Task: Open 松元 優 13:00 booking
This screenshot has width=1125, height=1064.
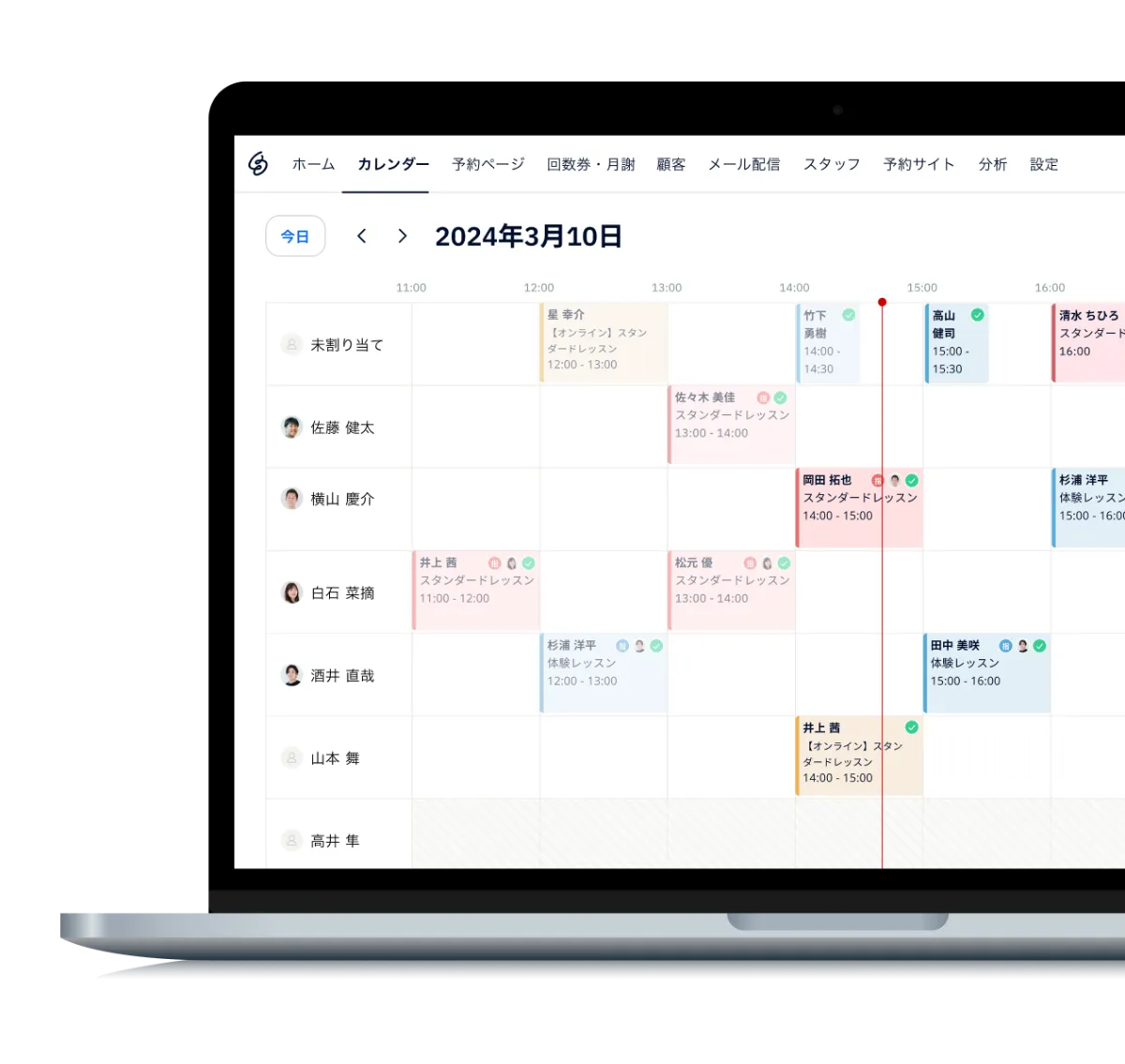Action: click(731, 590)
